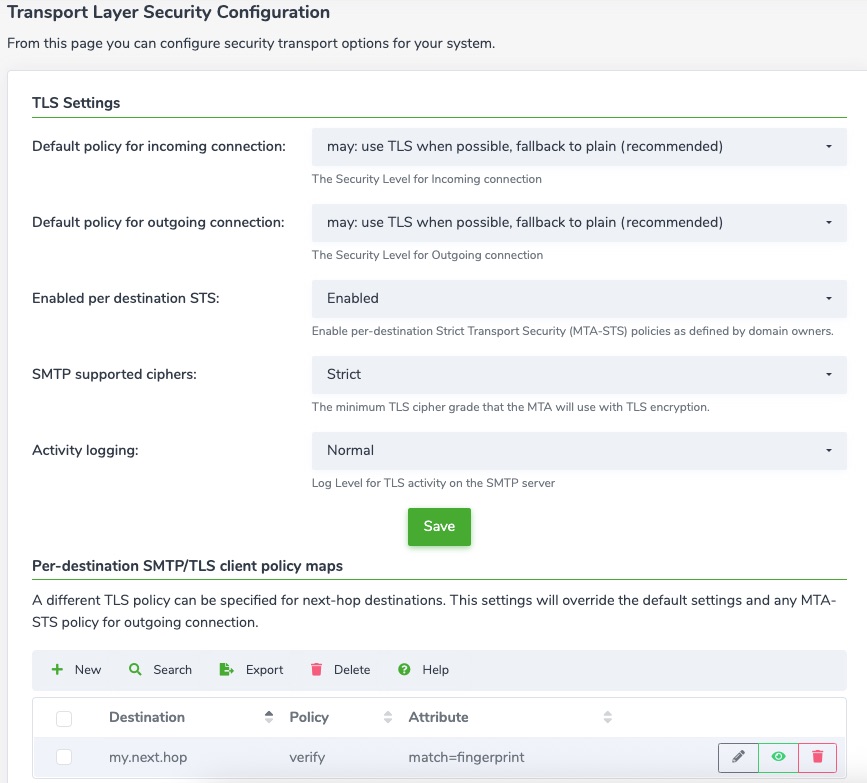The image size is (867, 783).
Task: Click the Search magnifier icon
Action: (135, 670)
